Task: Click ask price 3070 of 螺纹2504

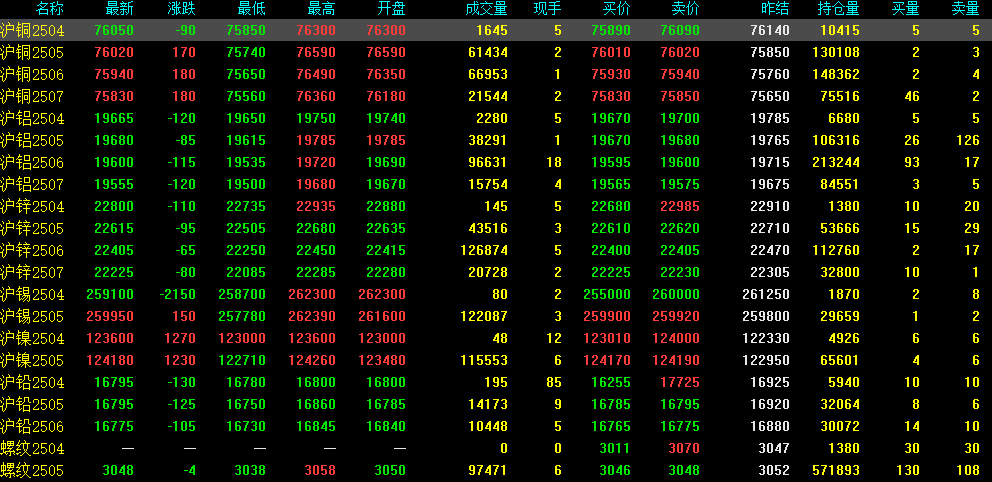Action: (x=684, y=449)
